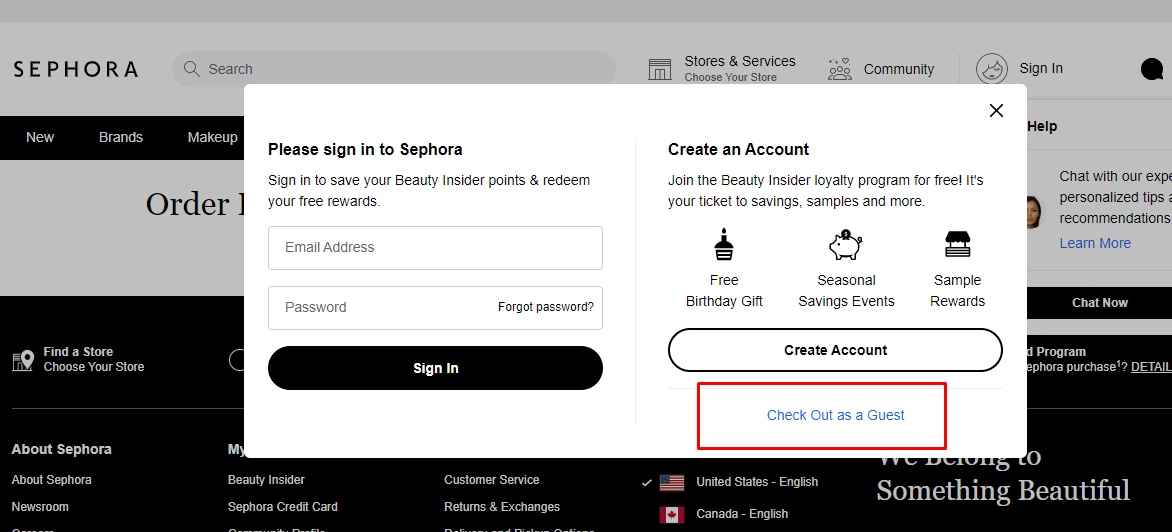Open Find a Store Choose Your Store
The image size is (1172, 532).
pyautogui.click(x=93, y=359)
